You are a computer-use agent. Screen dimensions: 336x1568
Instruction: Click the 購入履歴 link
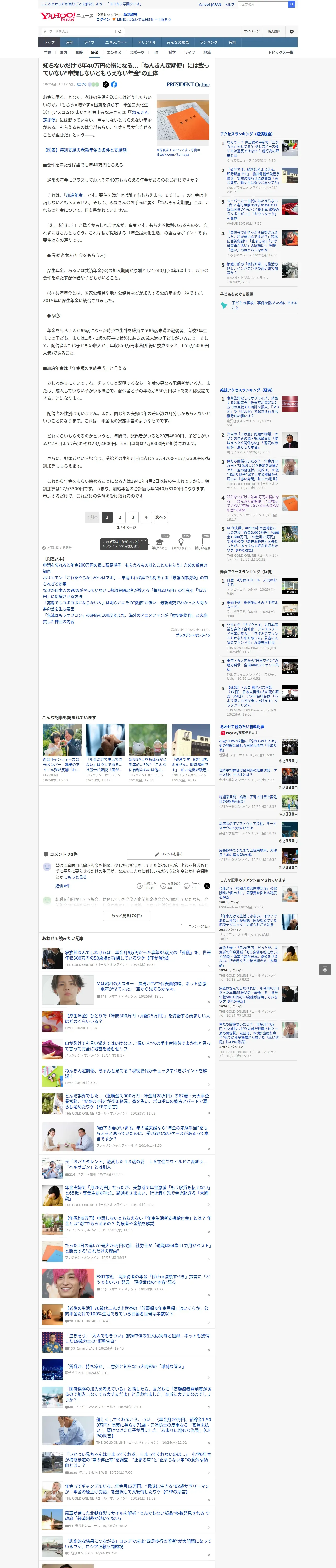point(274,32)
